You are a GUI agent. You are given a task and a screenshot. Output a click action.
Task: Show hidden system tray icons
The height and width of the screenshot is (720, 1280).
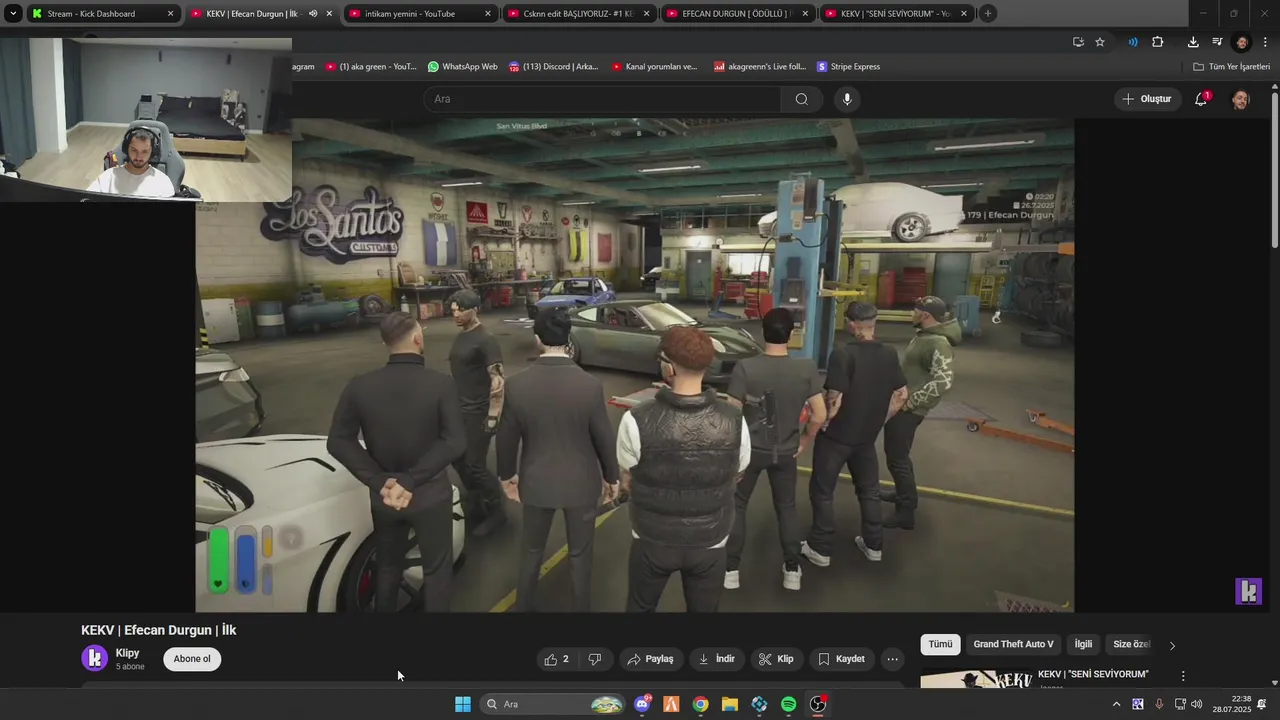pos(1116,704)
